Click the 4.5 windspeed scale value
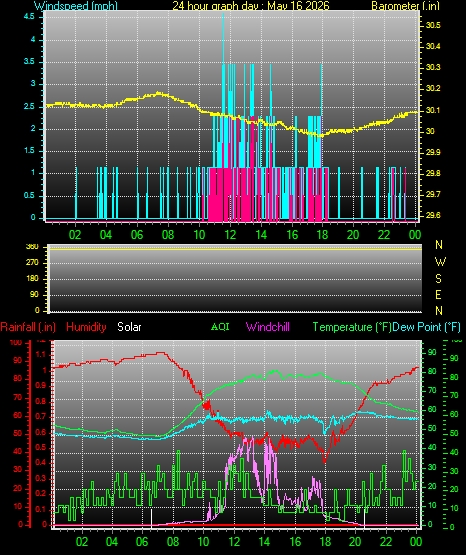 [30, 16]
